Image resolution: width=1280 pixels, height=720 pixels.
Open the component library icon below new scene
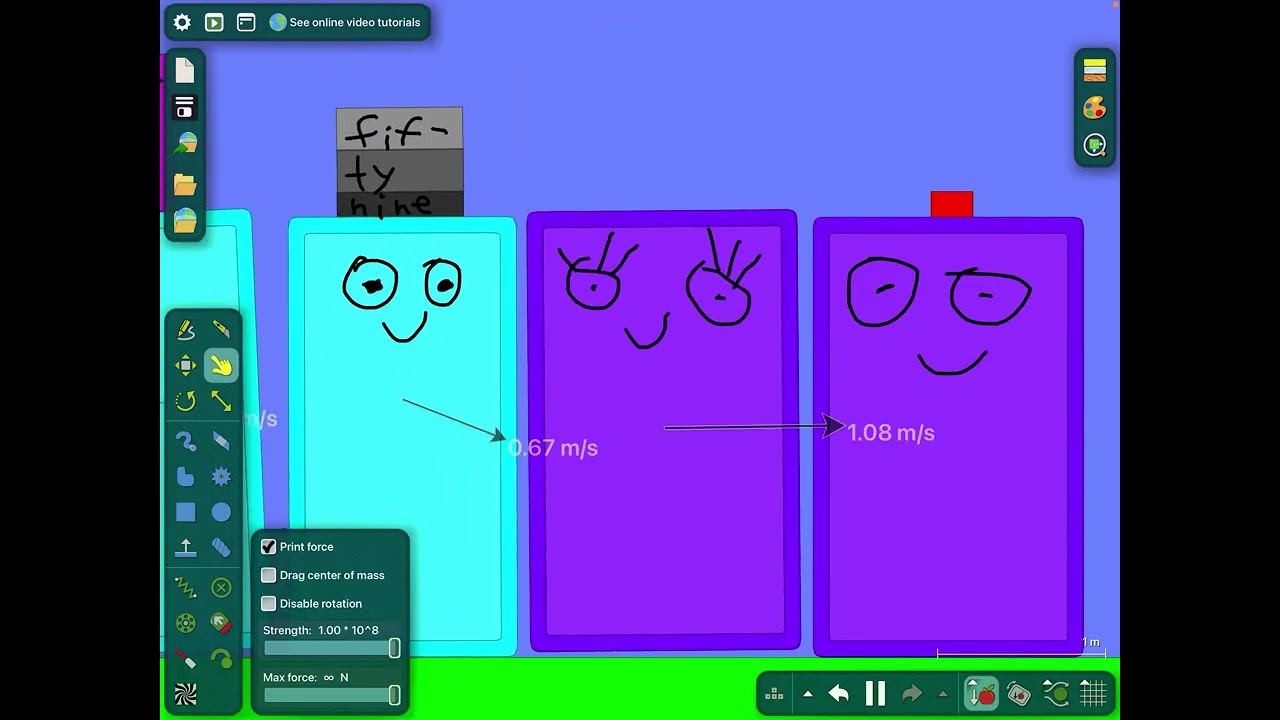pos(184,107)
